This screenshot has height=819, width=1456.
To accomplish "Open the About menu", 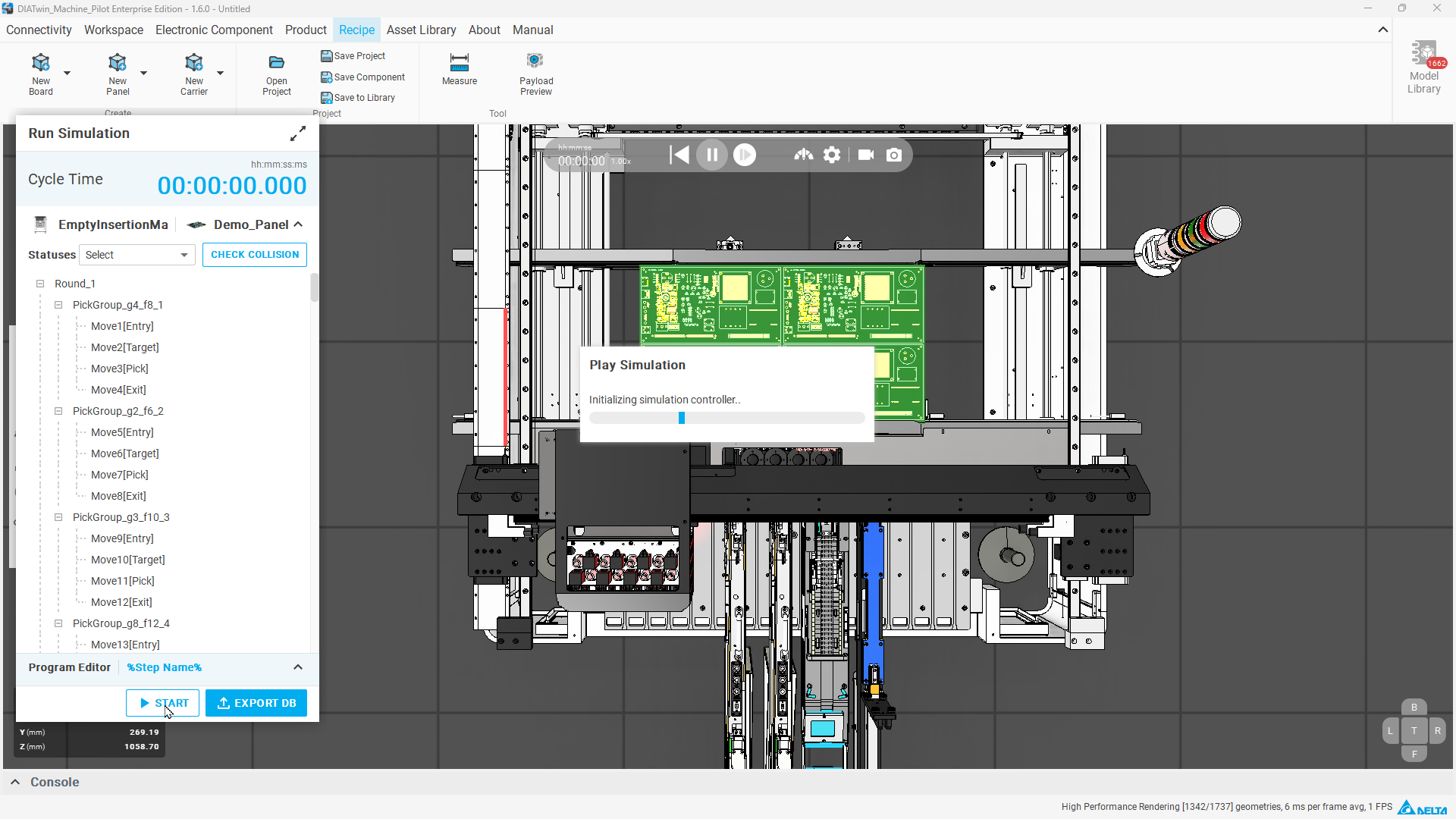I will (485, 30).
